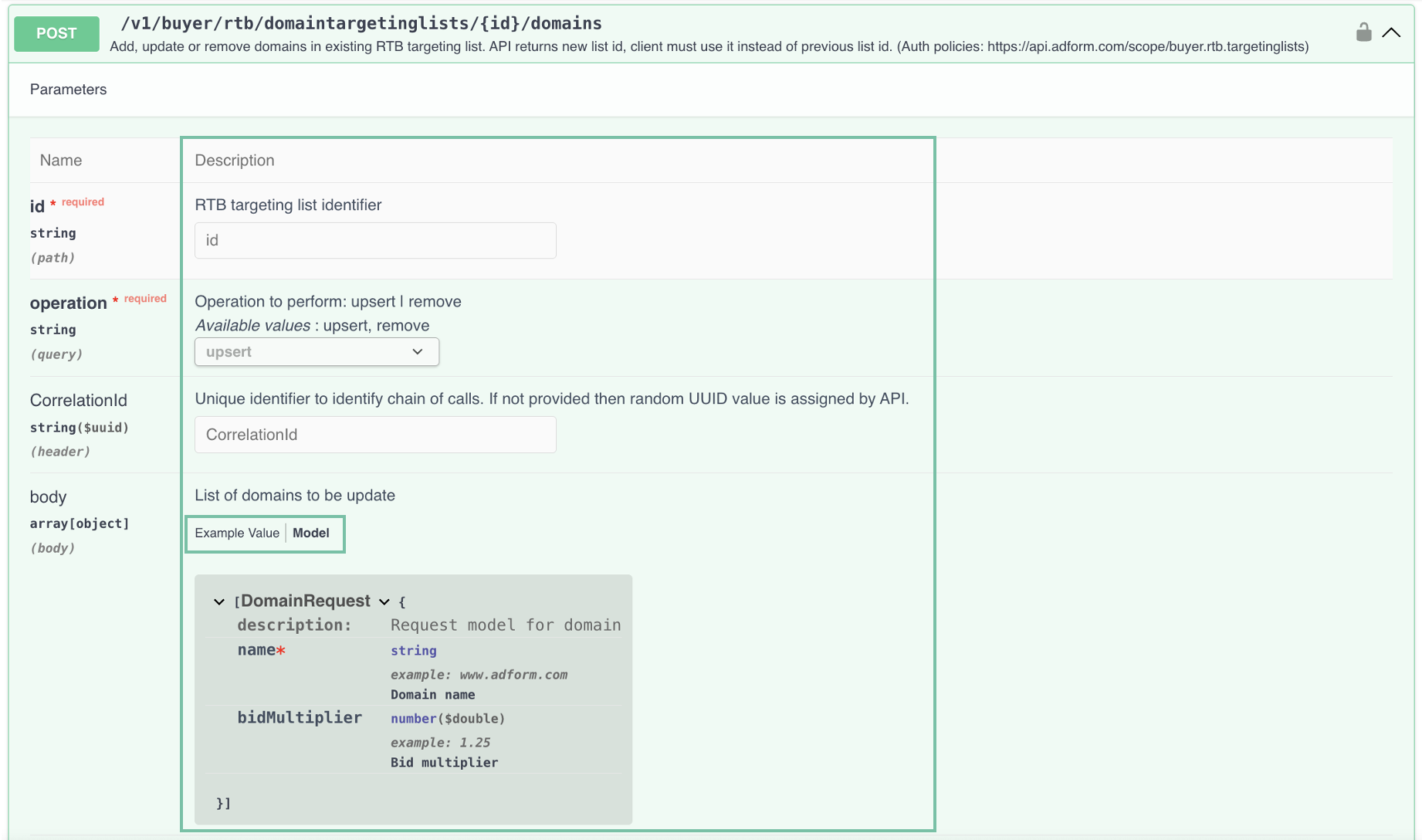The image size is (1422, 840).
Task: Click the Parameters section heading
Action: pos(68,90)
